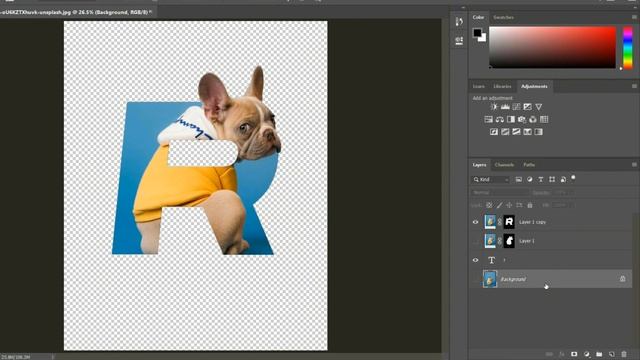640x360 pixels.
Task: Toggle lock image pixels
Action: tap(499, 205)
